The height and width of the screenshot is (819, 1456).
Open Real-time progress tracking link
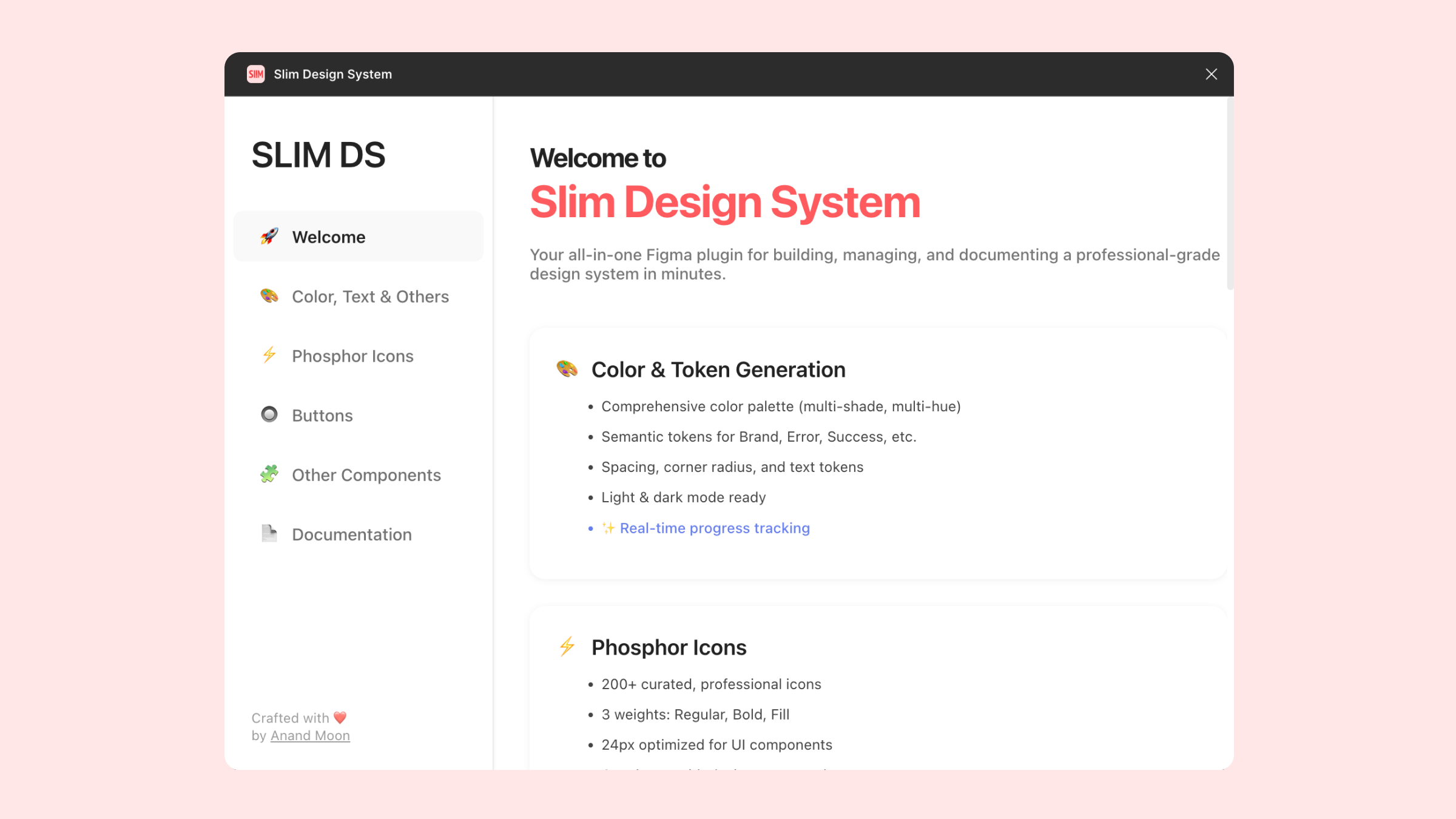pyautogui.click(x=714, y=528)
